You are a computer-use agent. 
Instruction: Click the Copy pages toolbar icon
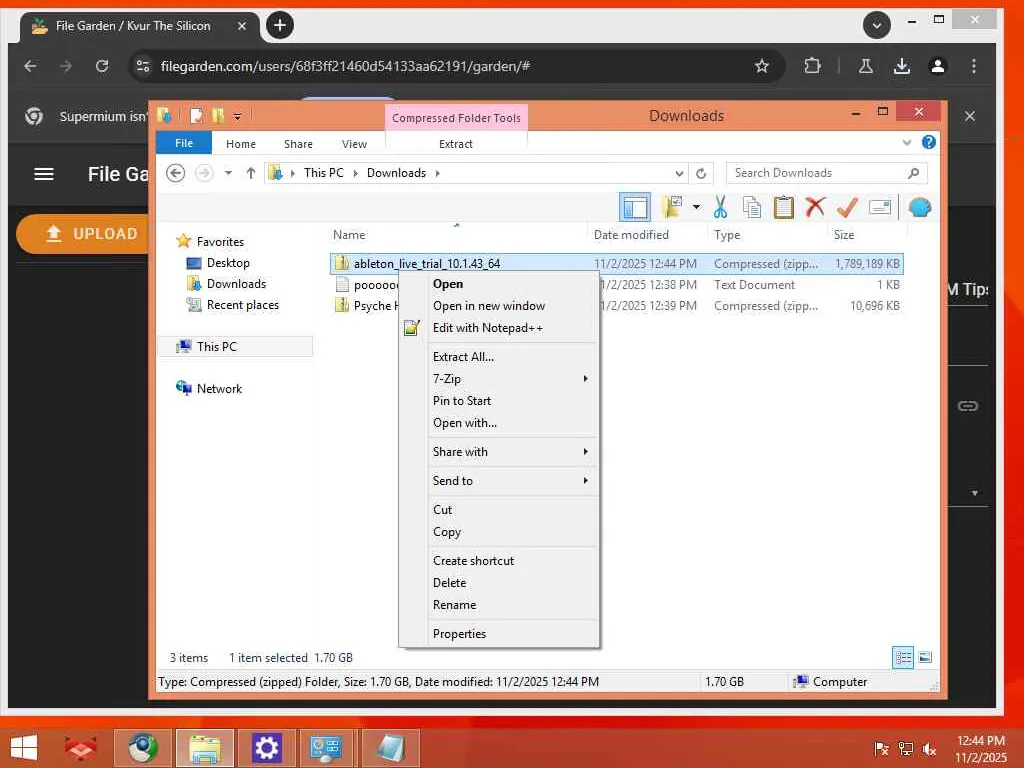[752, 207]
